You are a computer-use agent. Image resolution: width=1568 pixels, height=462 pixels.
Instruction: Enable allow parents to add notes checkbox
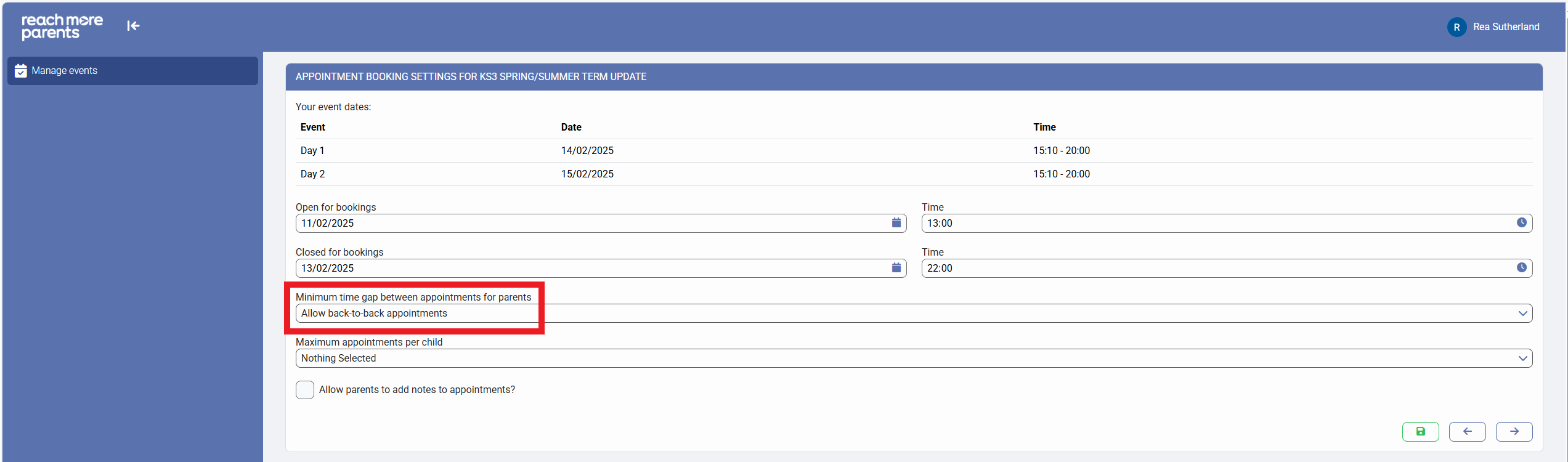(305, 390)
